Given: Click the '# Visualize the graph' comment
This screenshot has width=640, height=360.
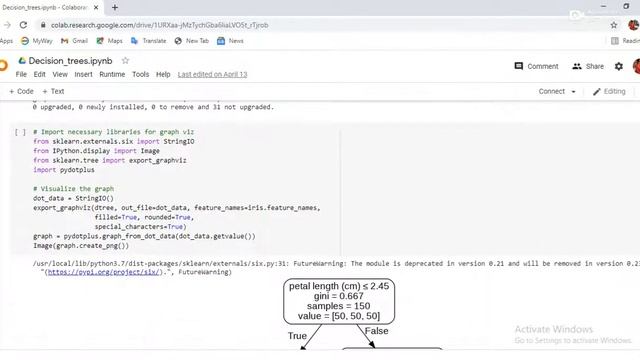Looking at the screenshot, I should [x=73, y=189].
